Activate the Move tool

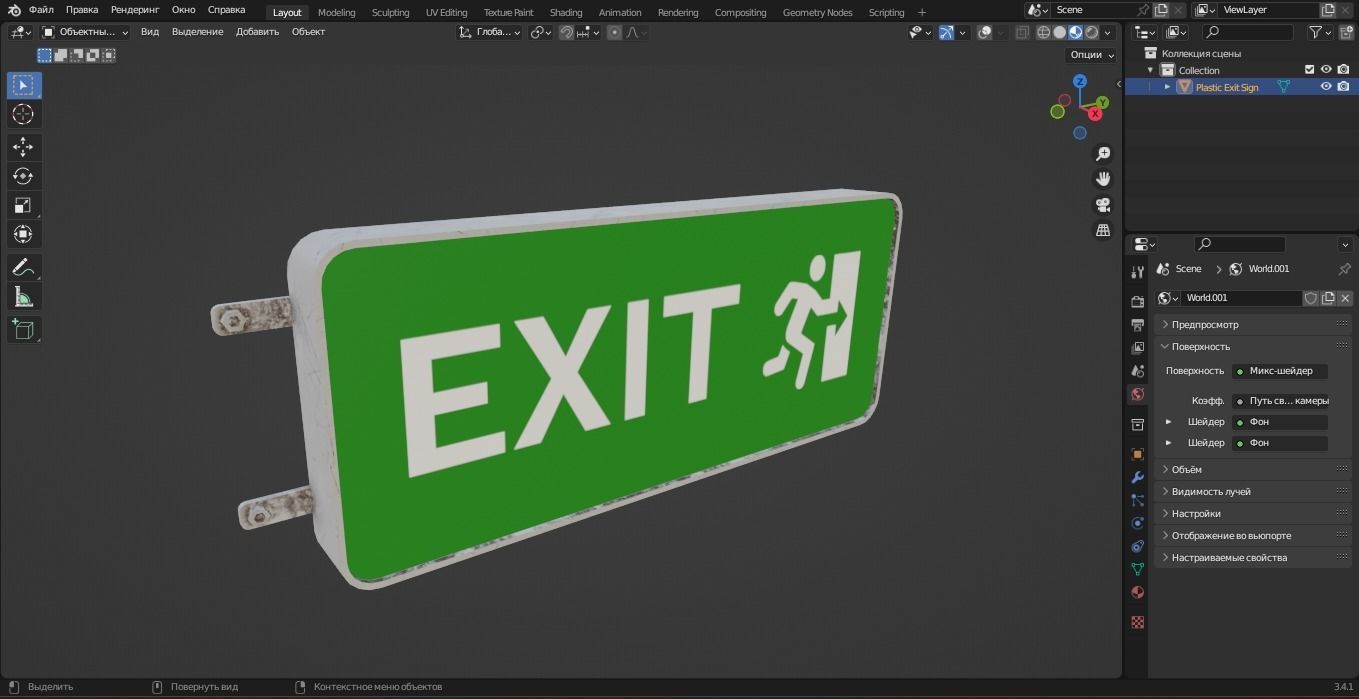click(x=23, y=148)
